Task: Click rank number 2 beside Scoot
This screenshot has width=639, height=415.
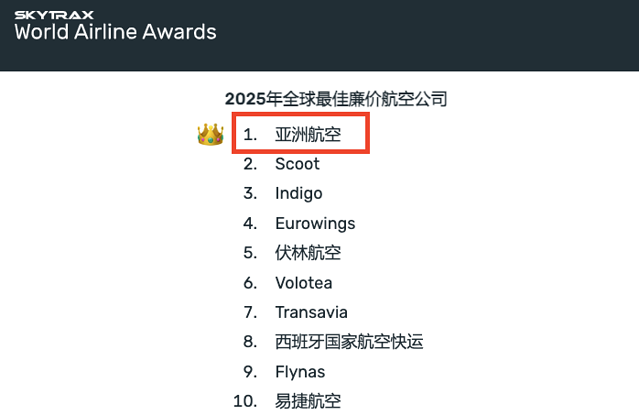Action: [250, 164]
